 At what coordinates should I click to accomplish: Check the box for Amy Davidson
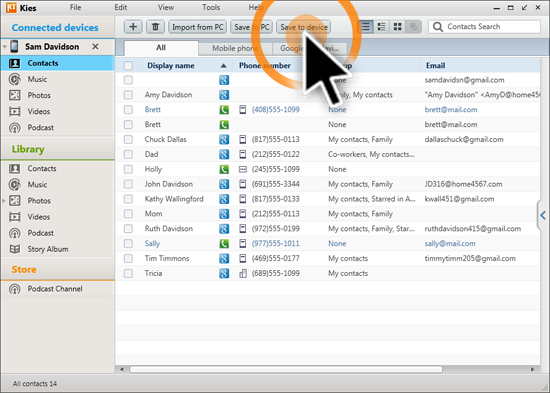click(x=128, y=95)
